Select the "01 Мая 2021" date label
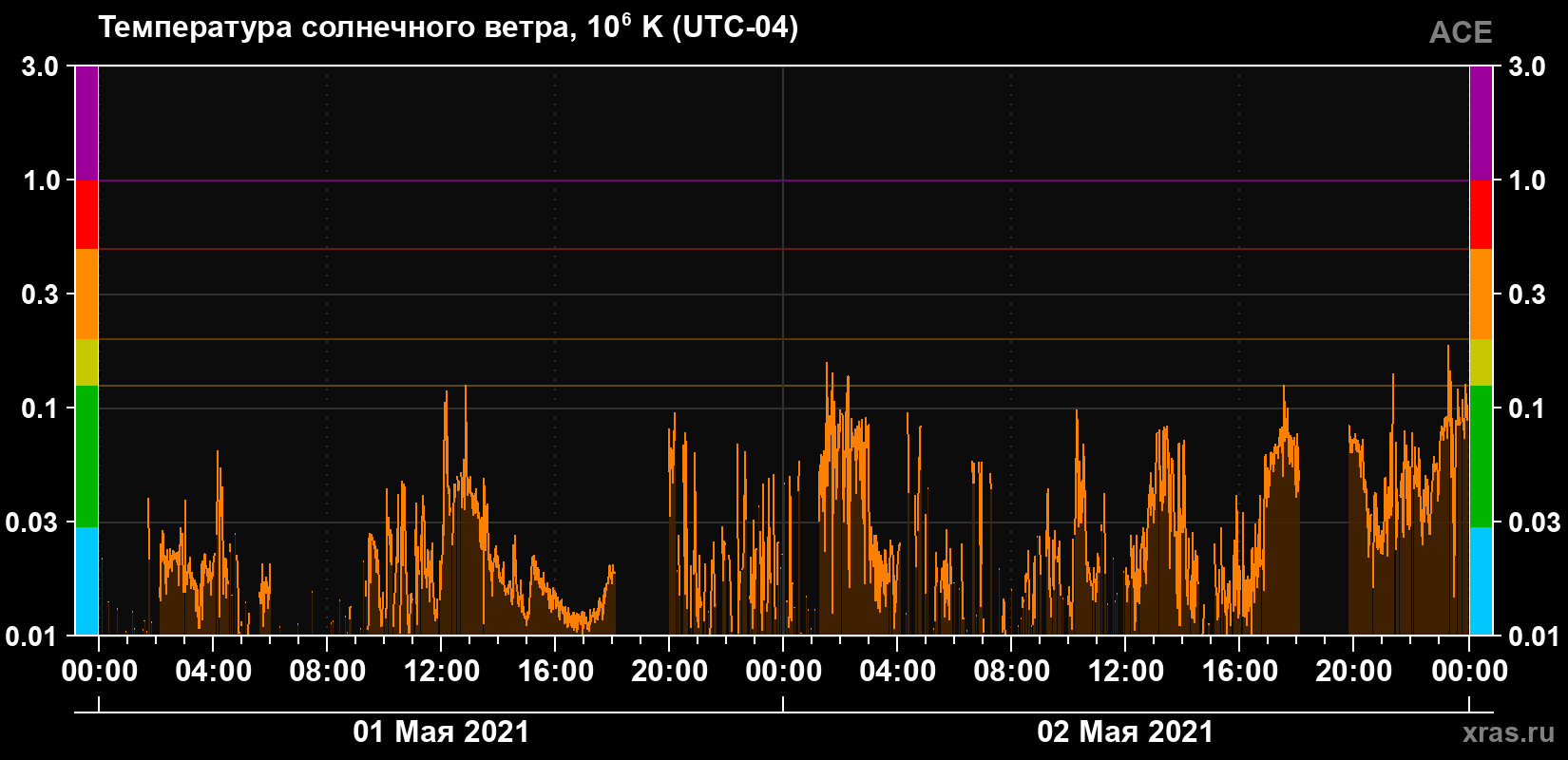Viewport: 1568px width, 760px height. 441,731
